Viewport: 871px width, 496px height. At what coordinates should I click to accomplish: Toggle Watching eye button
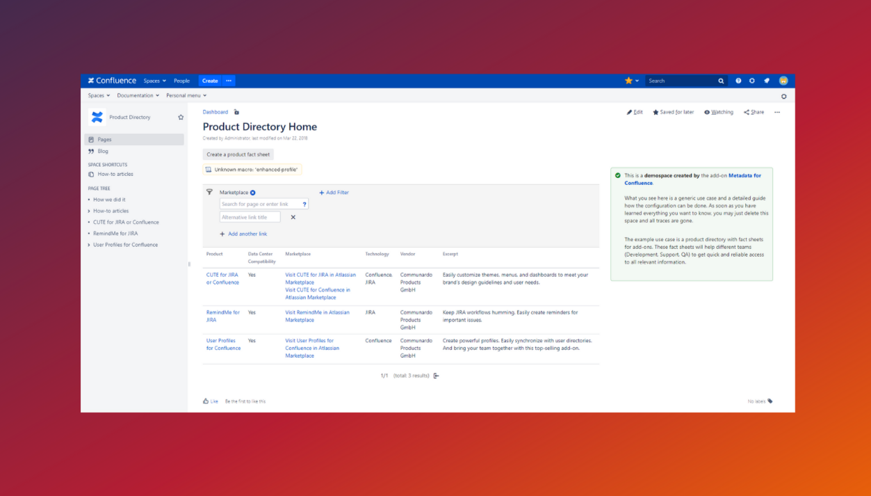point(719,112)
